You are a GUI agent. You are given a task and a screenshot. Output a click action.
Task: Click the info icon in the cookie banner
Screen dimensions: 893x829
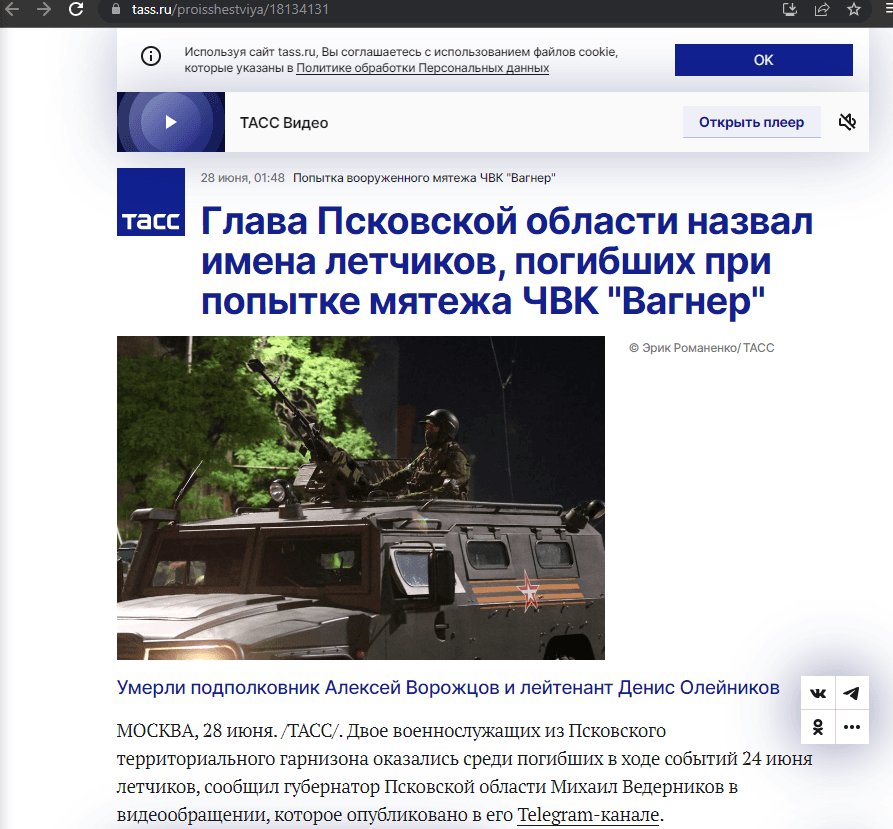click(x=151, y=56)
